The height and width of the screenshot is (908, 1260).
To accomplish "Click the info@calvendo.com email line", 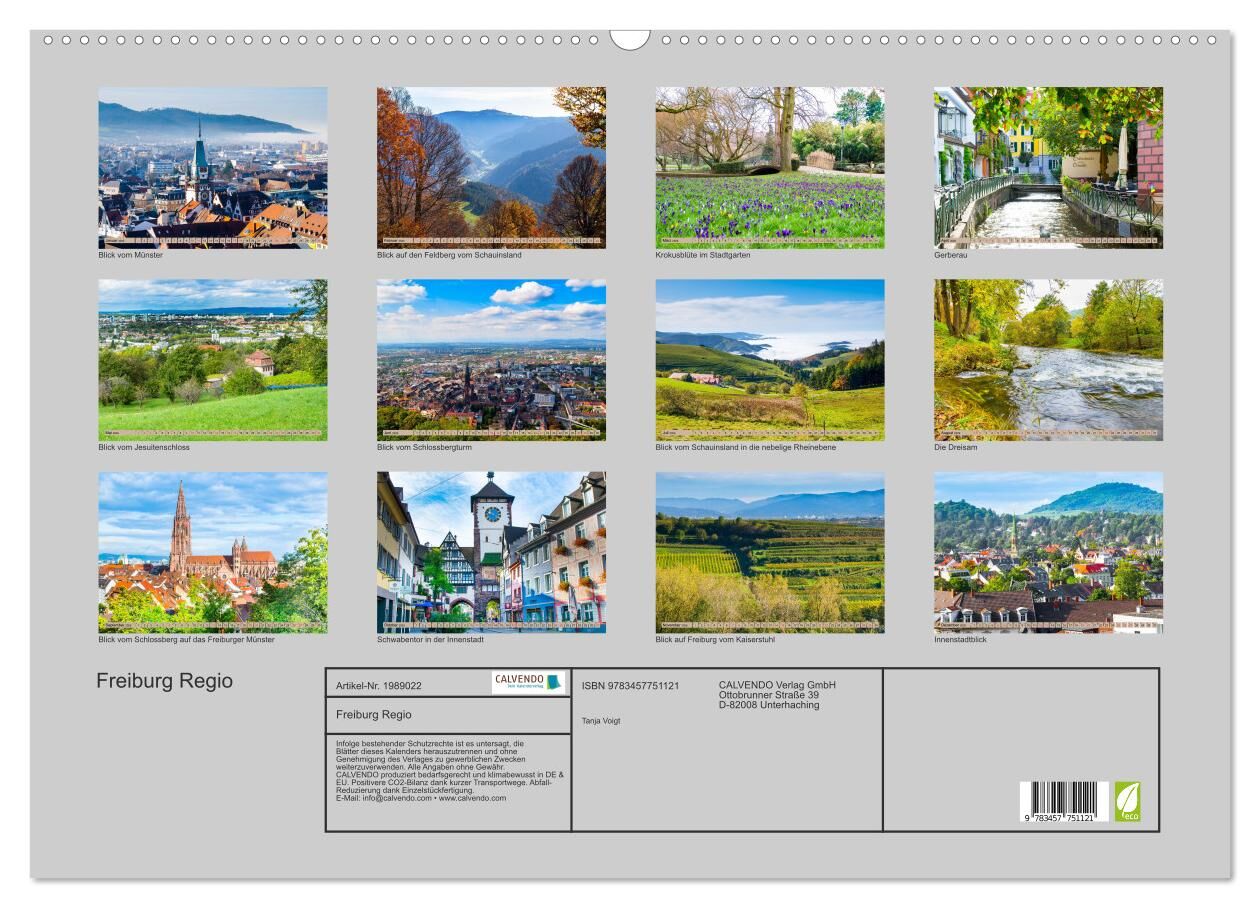I will point(420,798).
